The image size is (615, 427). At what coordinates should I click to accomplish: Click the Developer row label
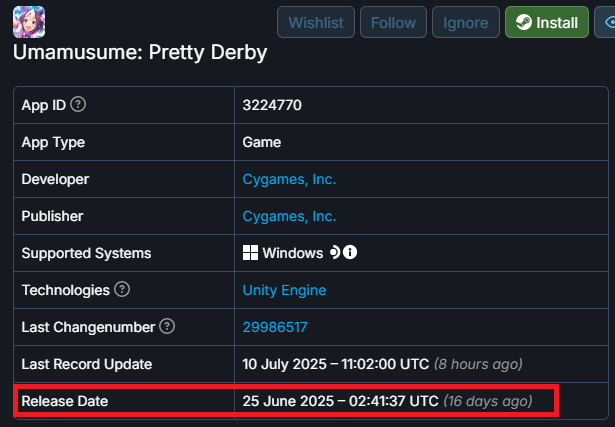55,179
